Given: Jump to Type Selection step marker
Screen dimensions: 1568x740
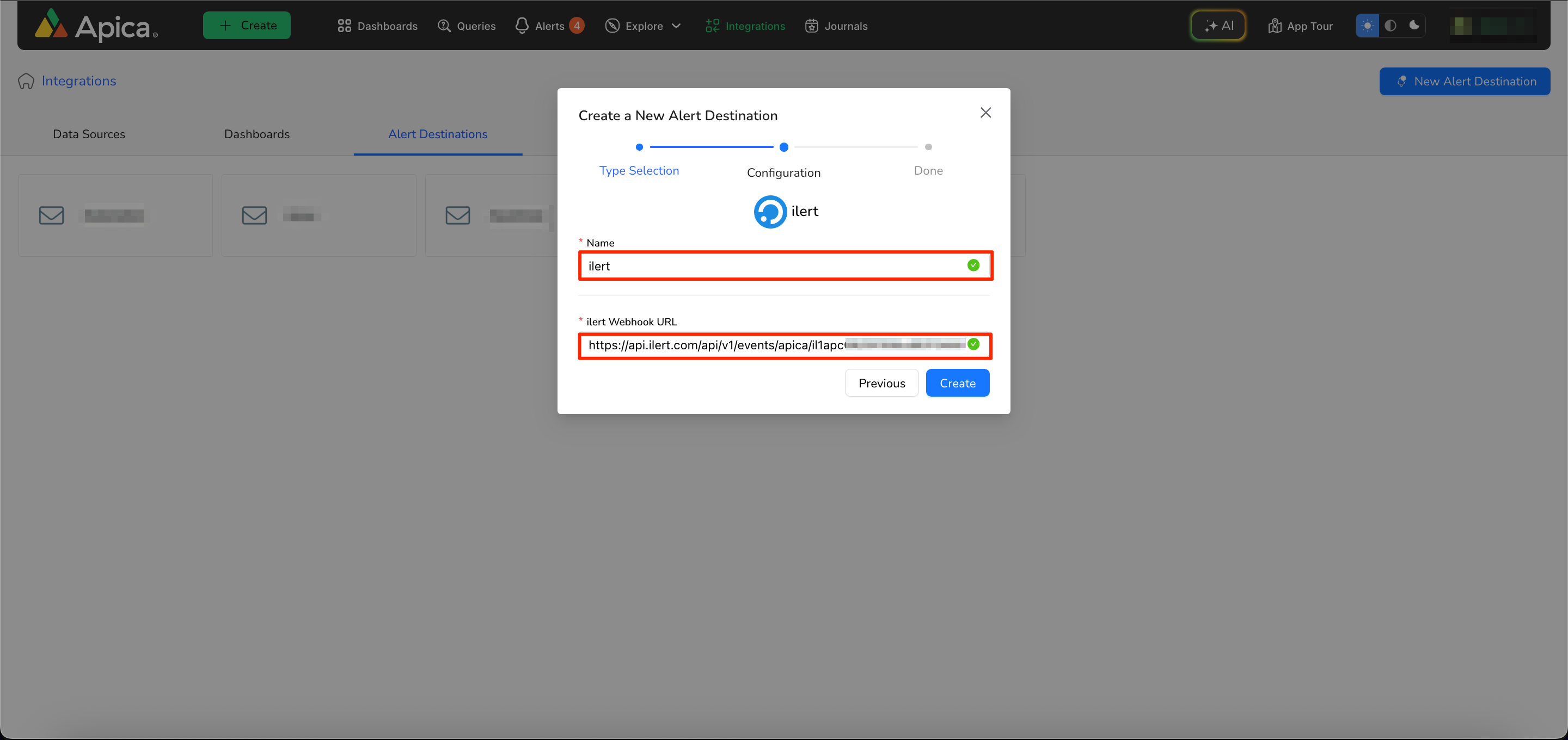Looking at the screenshot, I should tap(639, 147).
